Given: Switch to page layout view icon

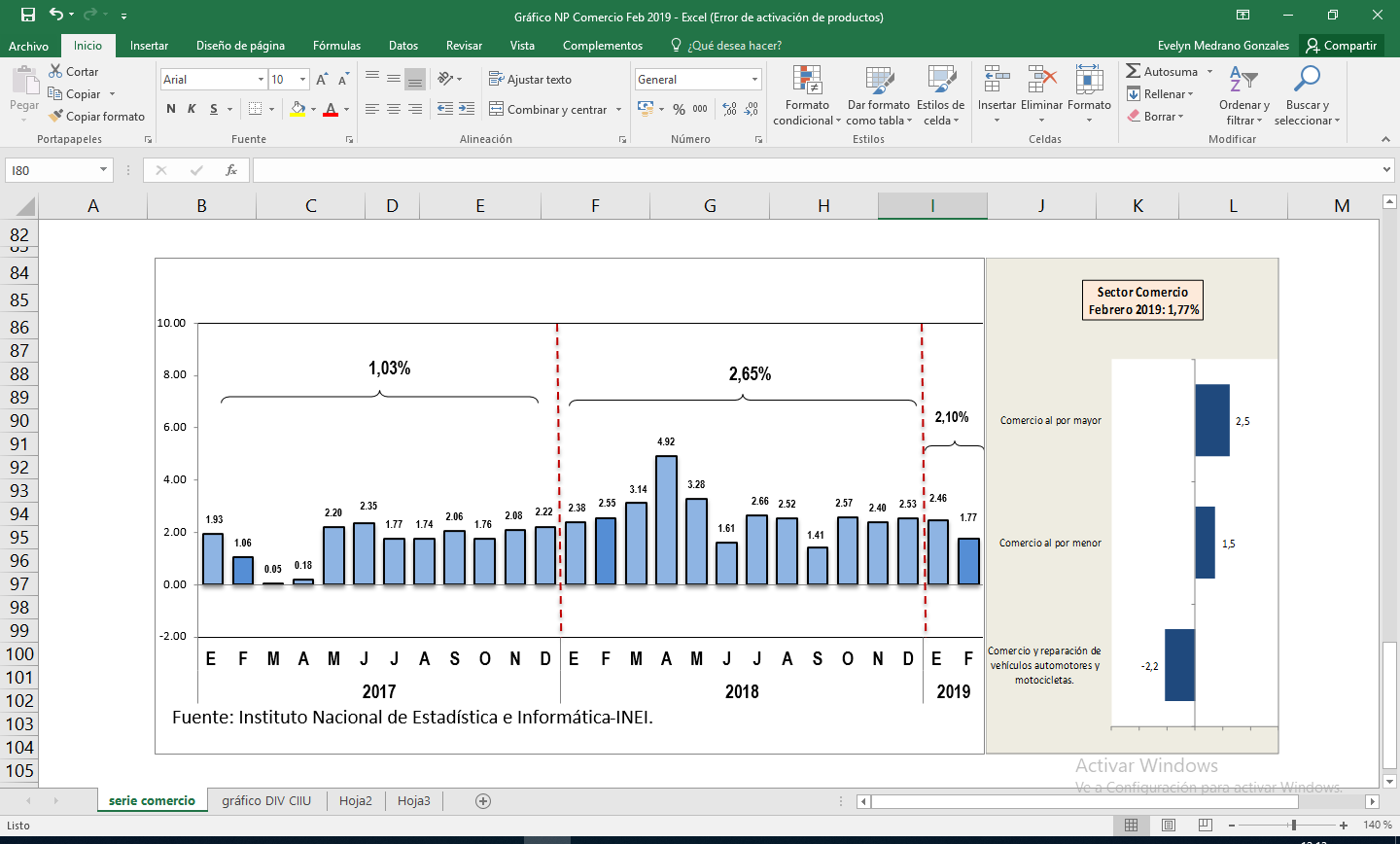Looking at the screenshot, I should [x=1169, y=826].
